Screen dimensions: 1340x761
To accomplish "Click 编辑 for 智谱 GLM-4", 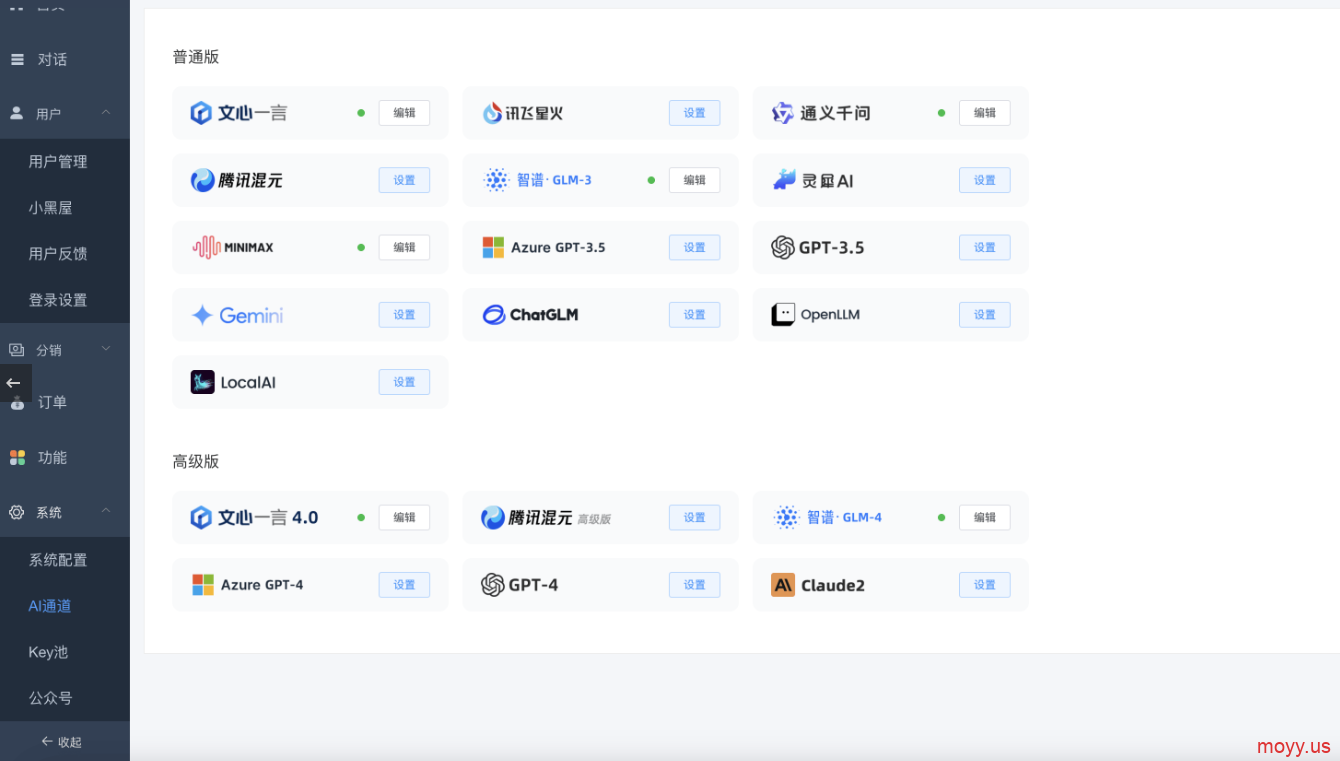I will (985, 517).
